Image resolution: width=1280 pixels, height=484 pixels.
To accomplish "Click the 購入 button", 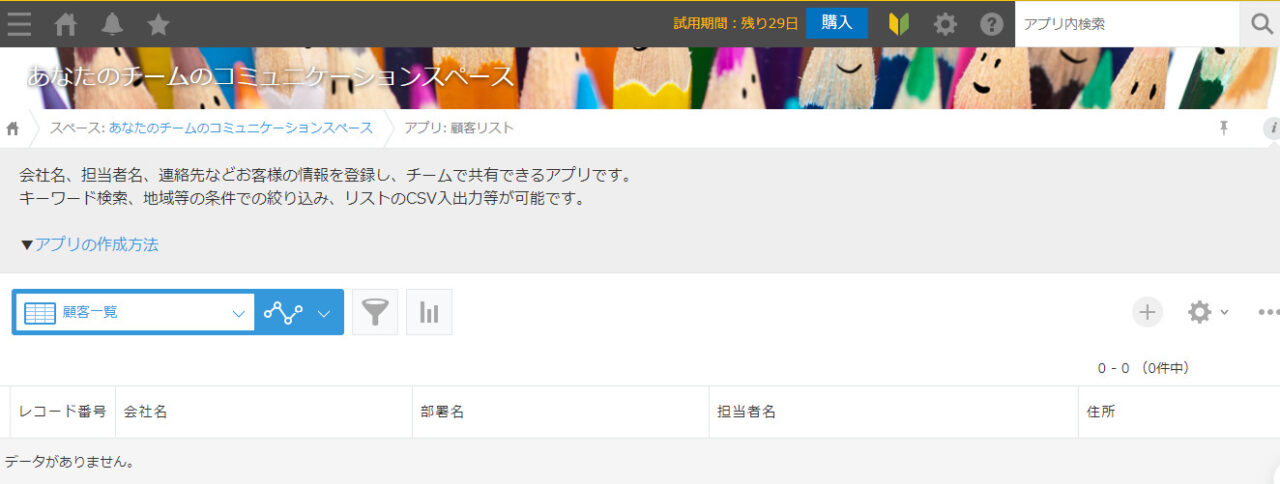I will pyautogui.click(x=837, y=23).
